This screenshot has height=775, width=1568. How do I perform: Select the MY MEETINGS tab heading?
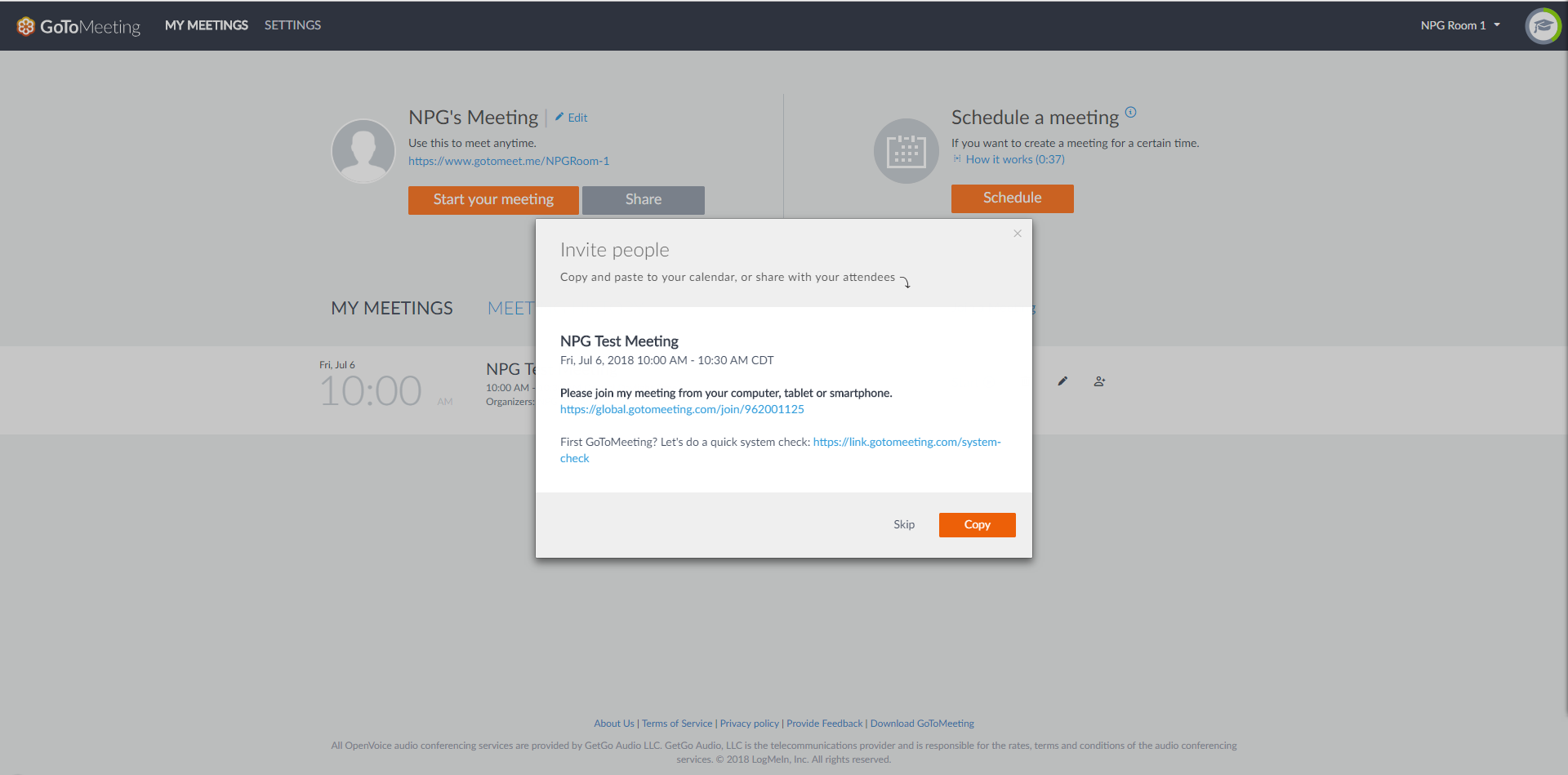coord(392,308)
